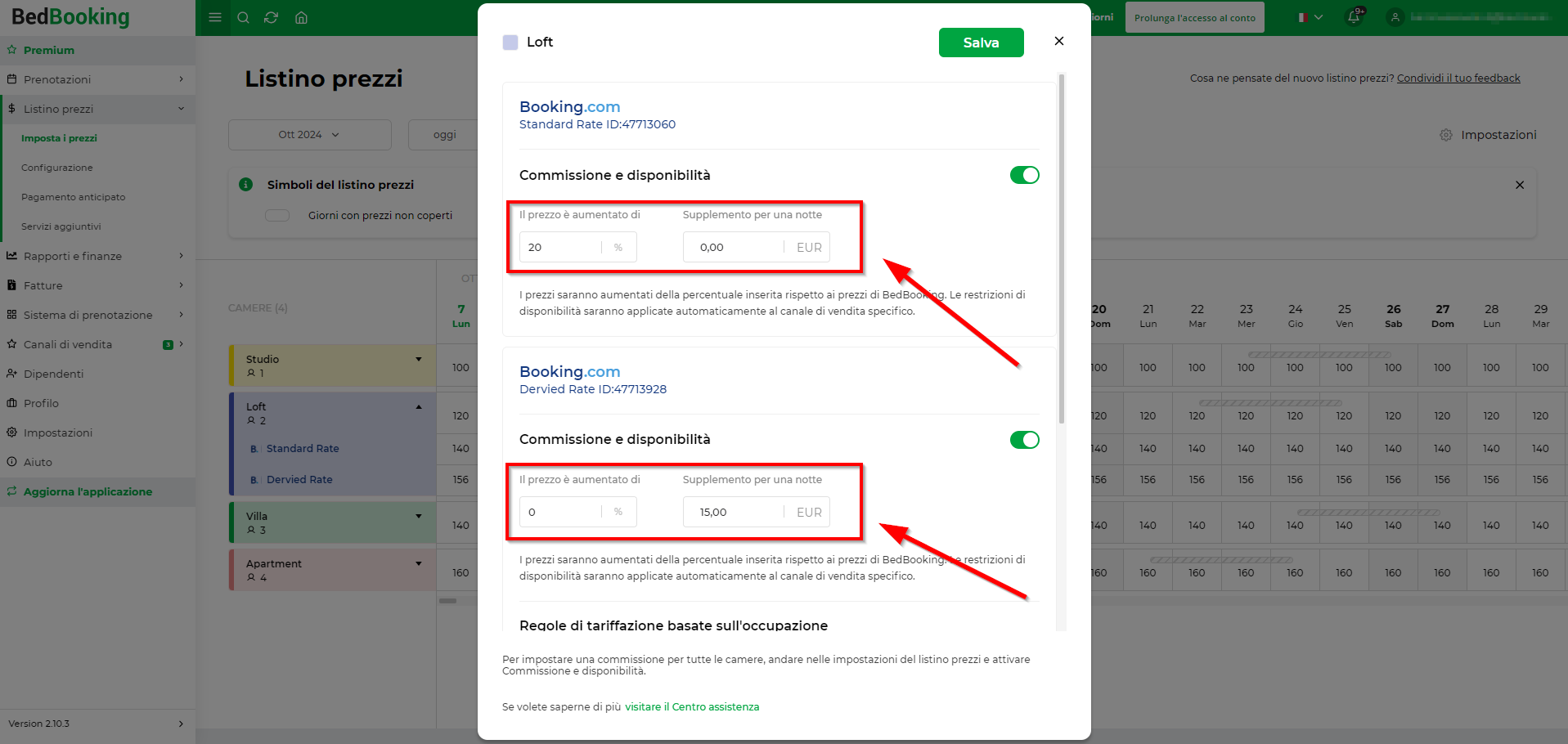1568x744 pixels.
Task: Toggle Standard Rate commission and availability
Action: (x=1024, y=175)
